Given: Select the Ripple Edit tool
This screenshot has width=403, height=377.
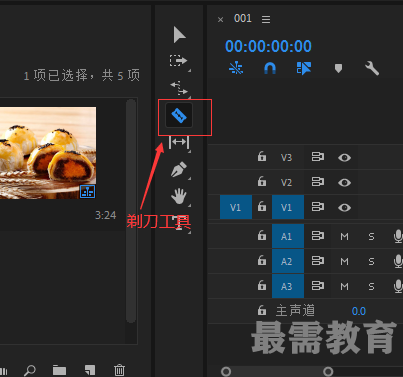Looking at the screenshot, I should (x=179, y=88).
